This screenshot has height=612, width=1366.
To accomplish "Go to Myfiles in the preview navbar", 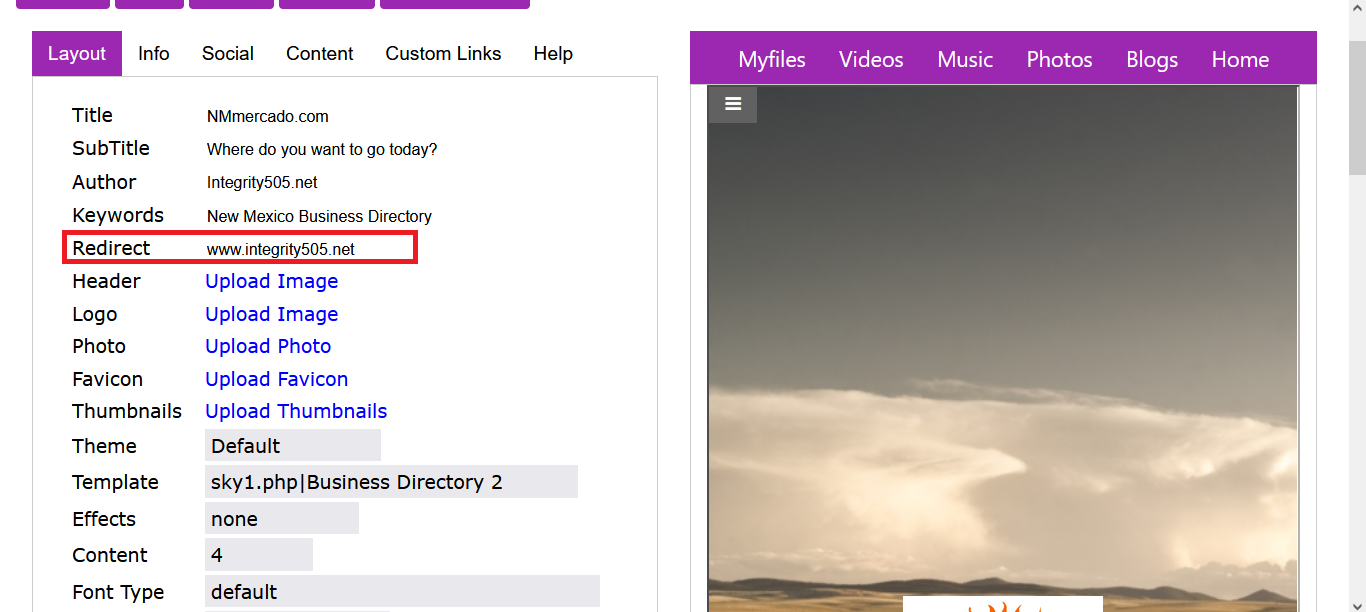I will coord(772,60).
